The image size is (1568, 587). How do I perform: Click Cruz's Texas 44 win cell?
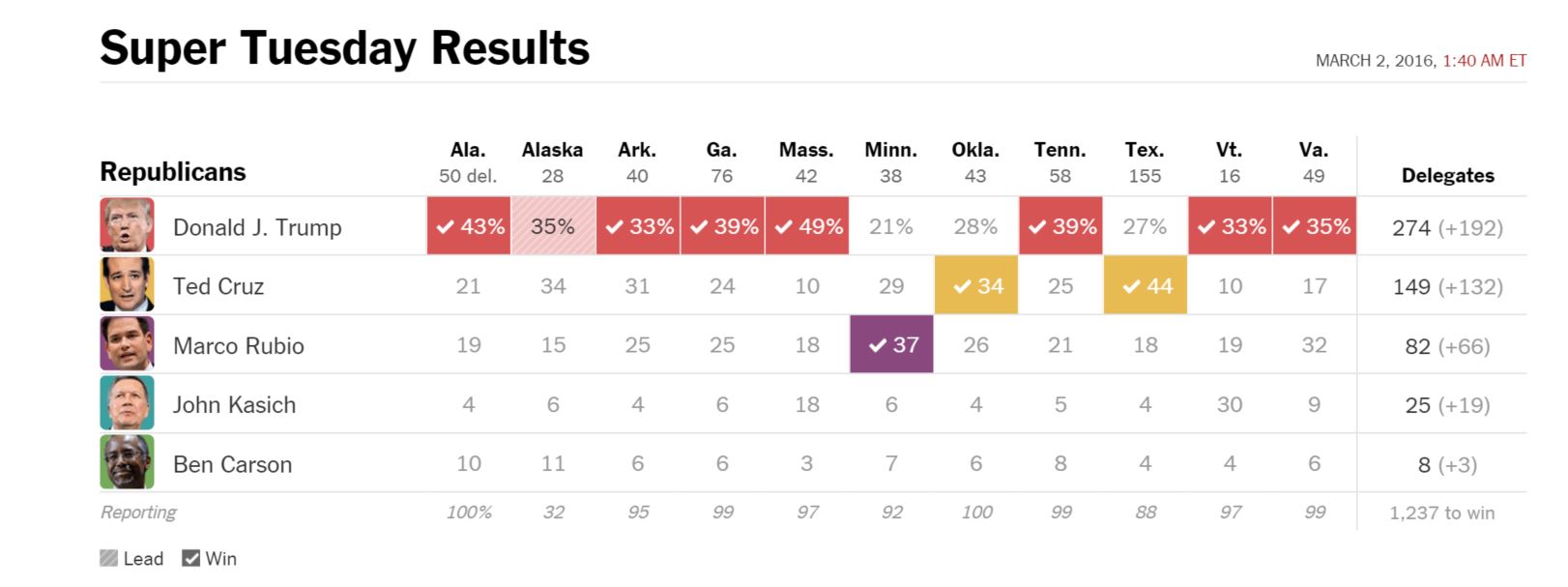point(1146,285)
